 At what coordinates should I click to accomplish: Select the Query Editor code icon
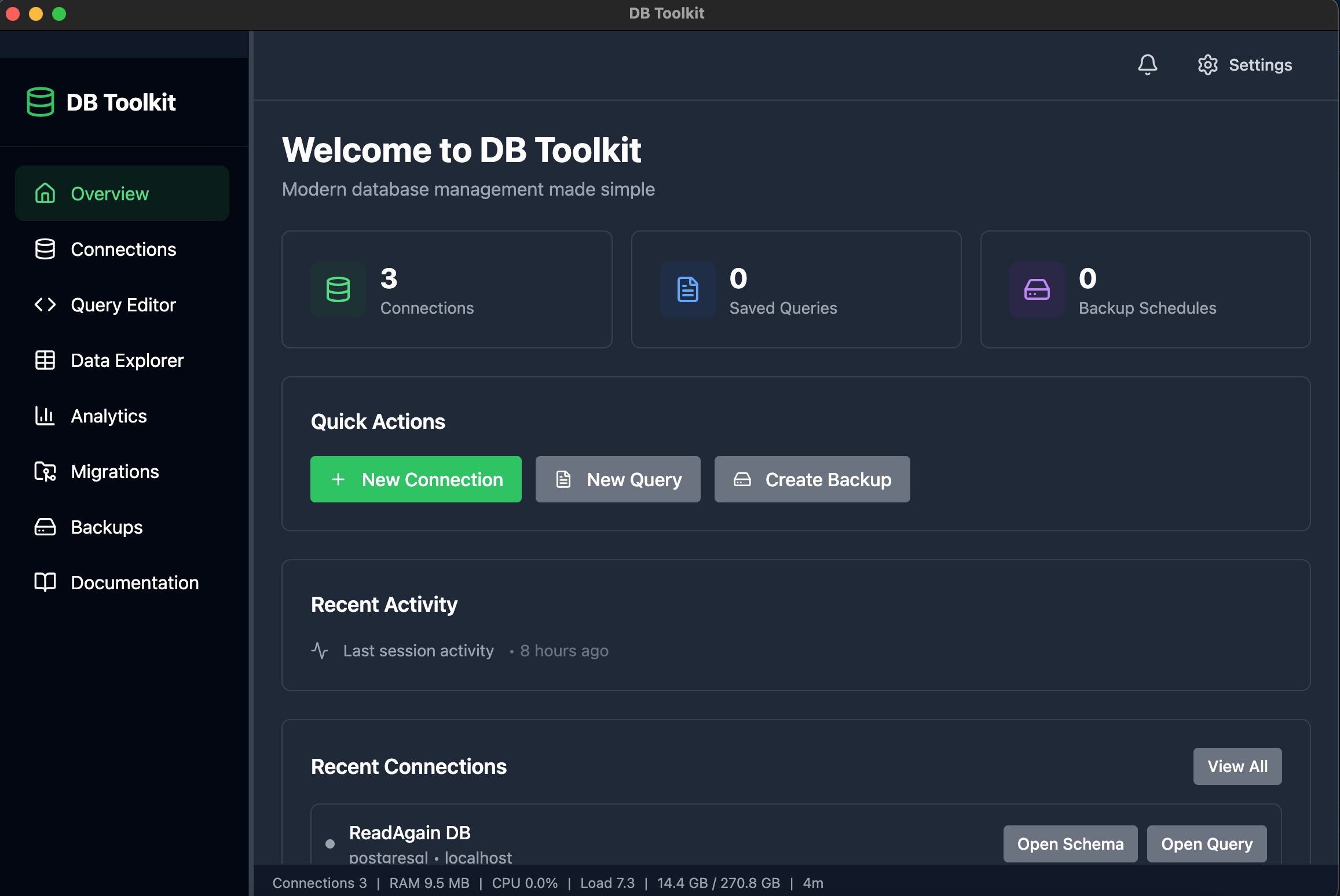click(x=45, y=305)
